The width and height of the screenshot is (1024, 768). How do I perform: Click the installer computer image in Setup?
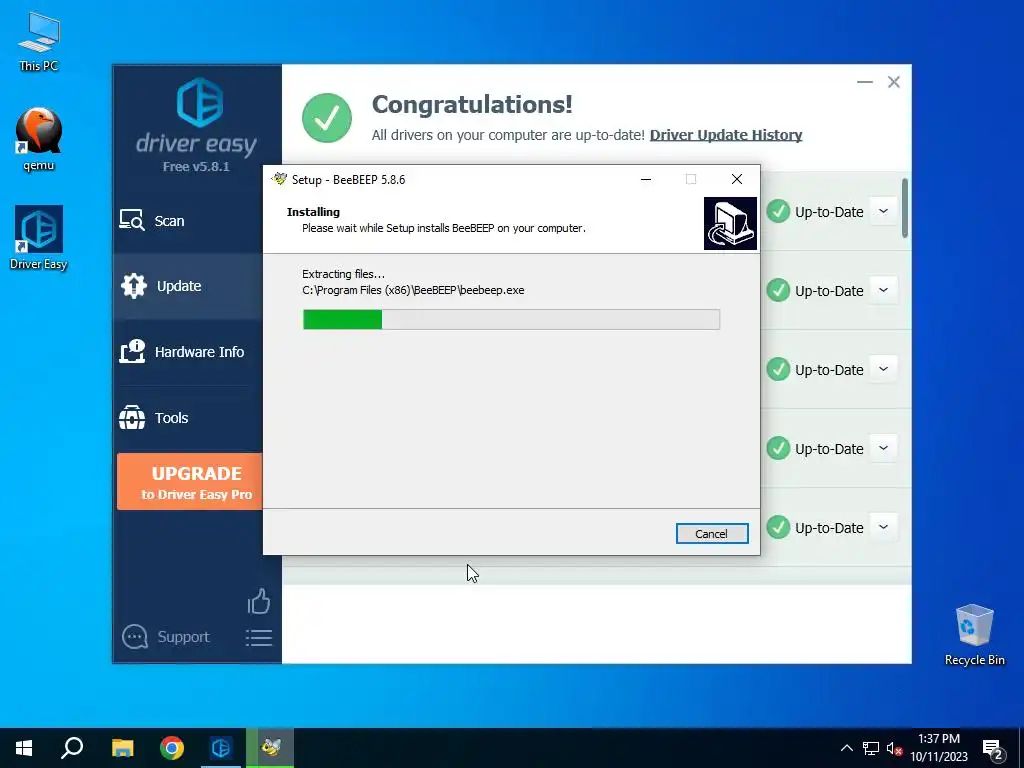click(730, 223)
